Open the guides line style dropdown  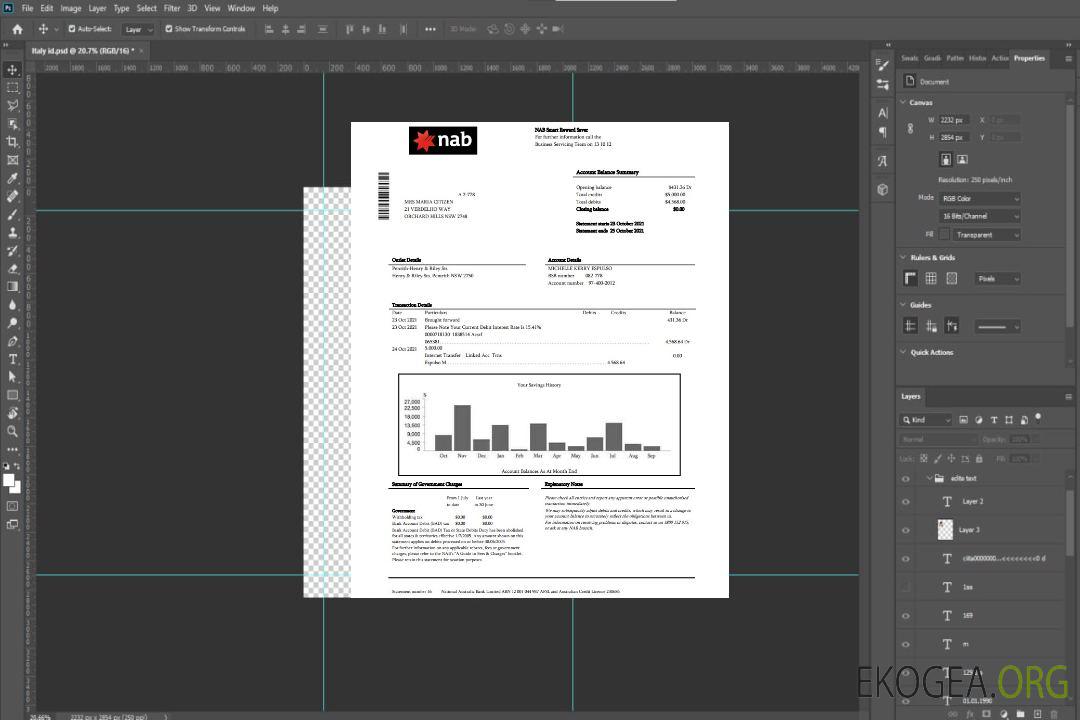(x=998, y=327)
